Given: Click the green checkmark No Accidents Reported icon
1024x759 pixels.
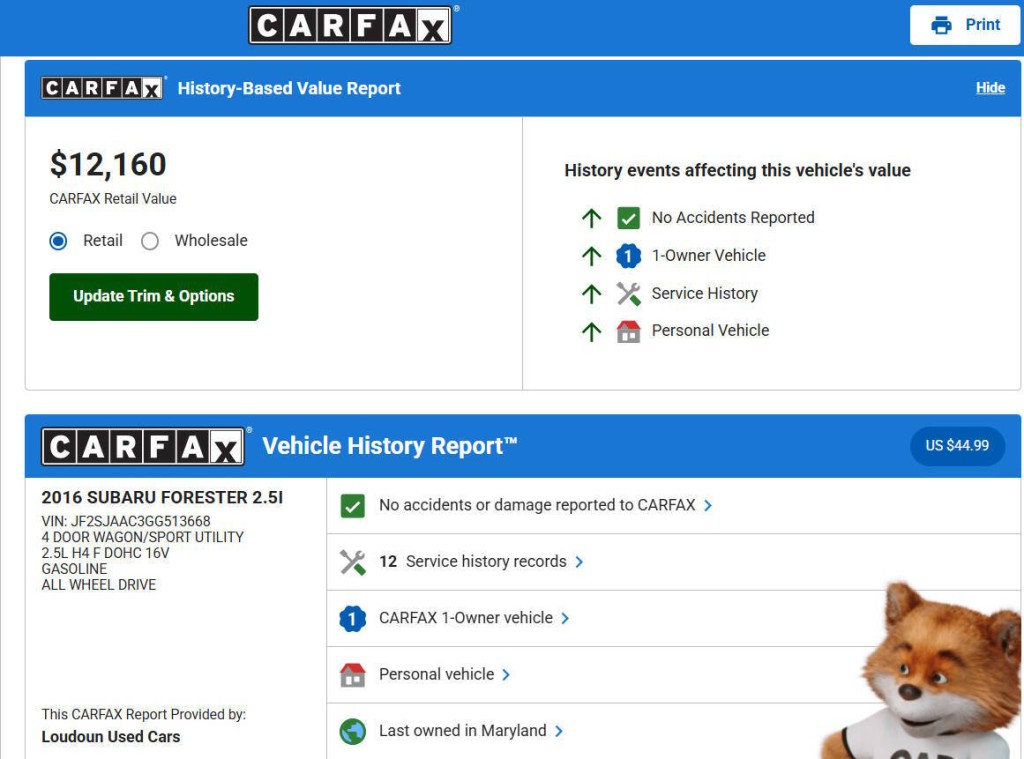Looking at the screenshot, I should [628, 218].
